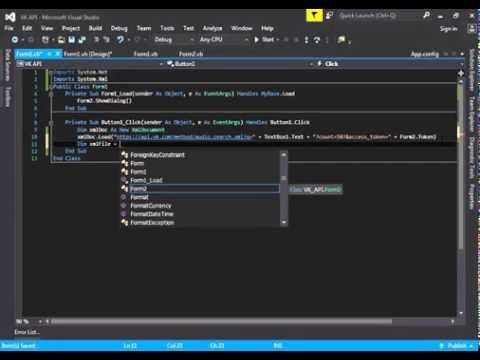Open the View menu
Screen dimensions: 480x360
(x=47, y=28)
